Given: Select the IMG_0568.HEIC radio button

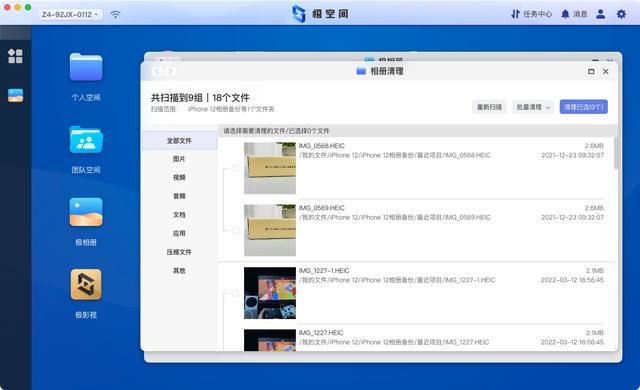Looking at the screenshot, I should click(x=235, y=168).
